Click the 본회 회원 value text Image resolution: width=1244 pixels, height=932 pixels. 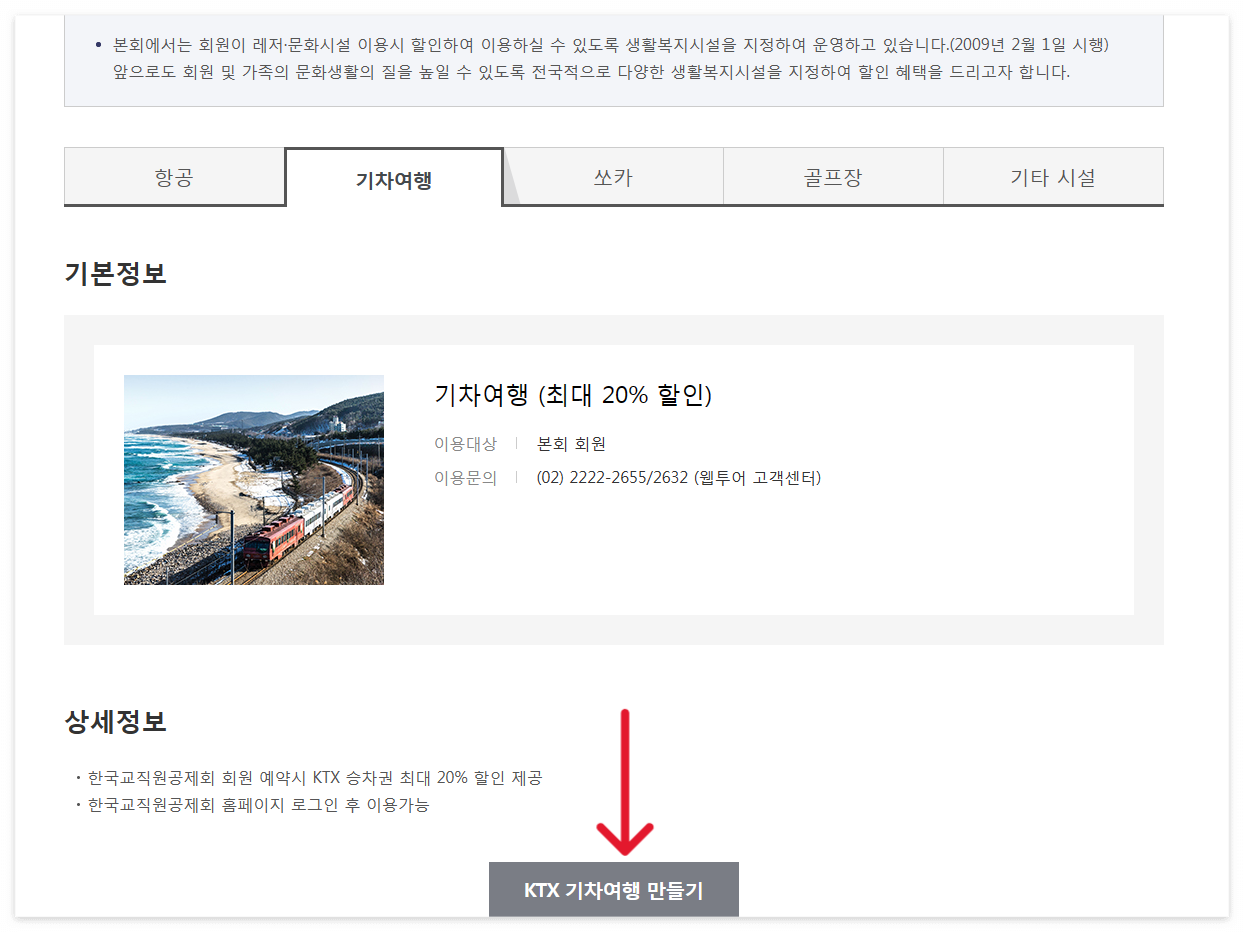coord(571,444)
